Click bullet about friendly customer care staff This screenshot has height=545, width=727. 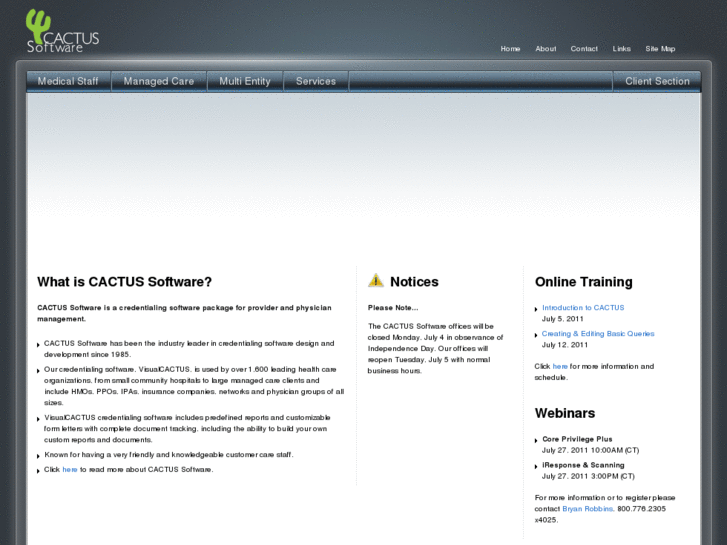(x=169, y=455)
